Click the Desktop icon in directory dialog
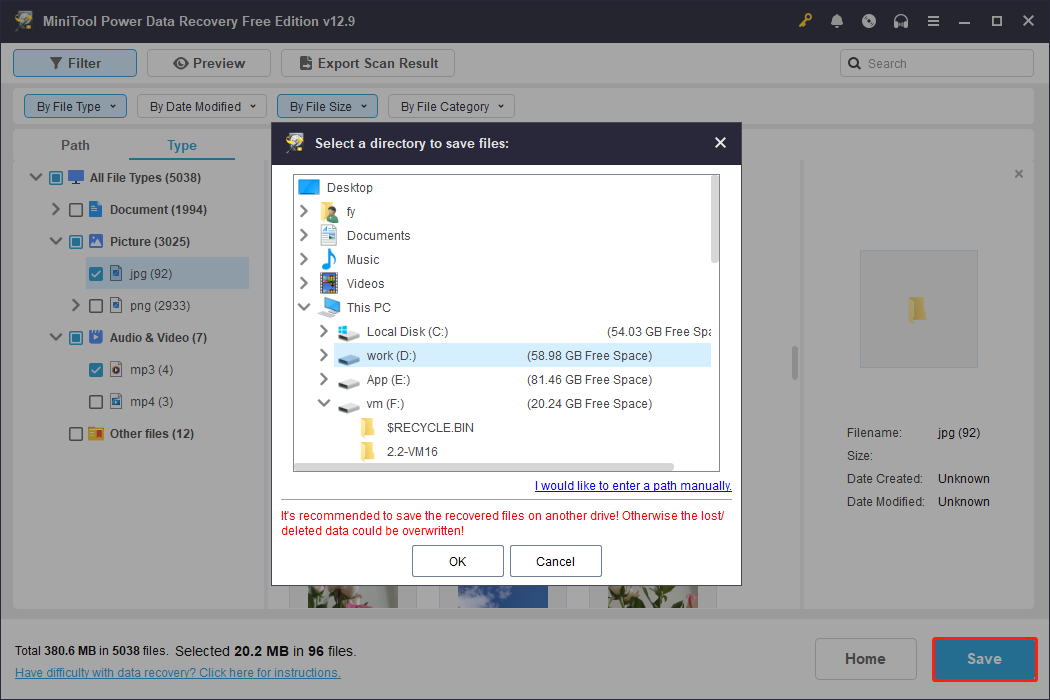The height and width of the screenshot is (700, 1050). pyautogui.click(x=309, y=187)
